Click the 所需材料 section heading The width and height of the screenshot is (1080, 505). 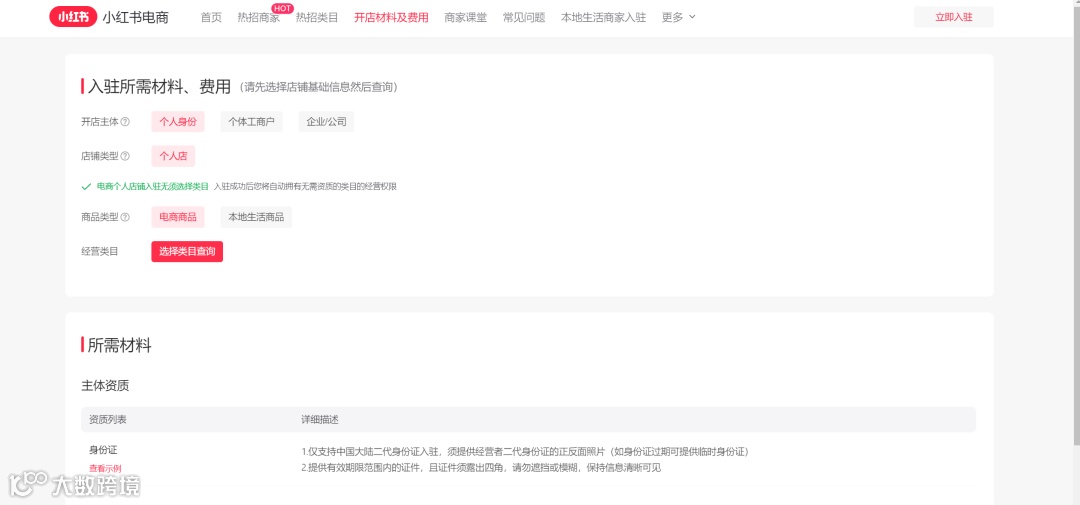[x=119, y=345]
